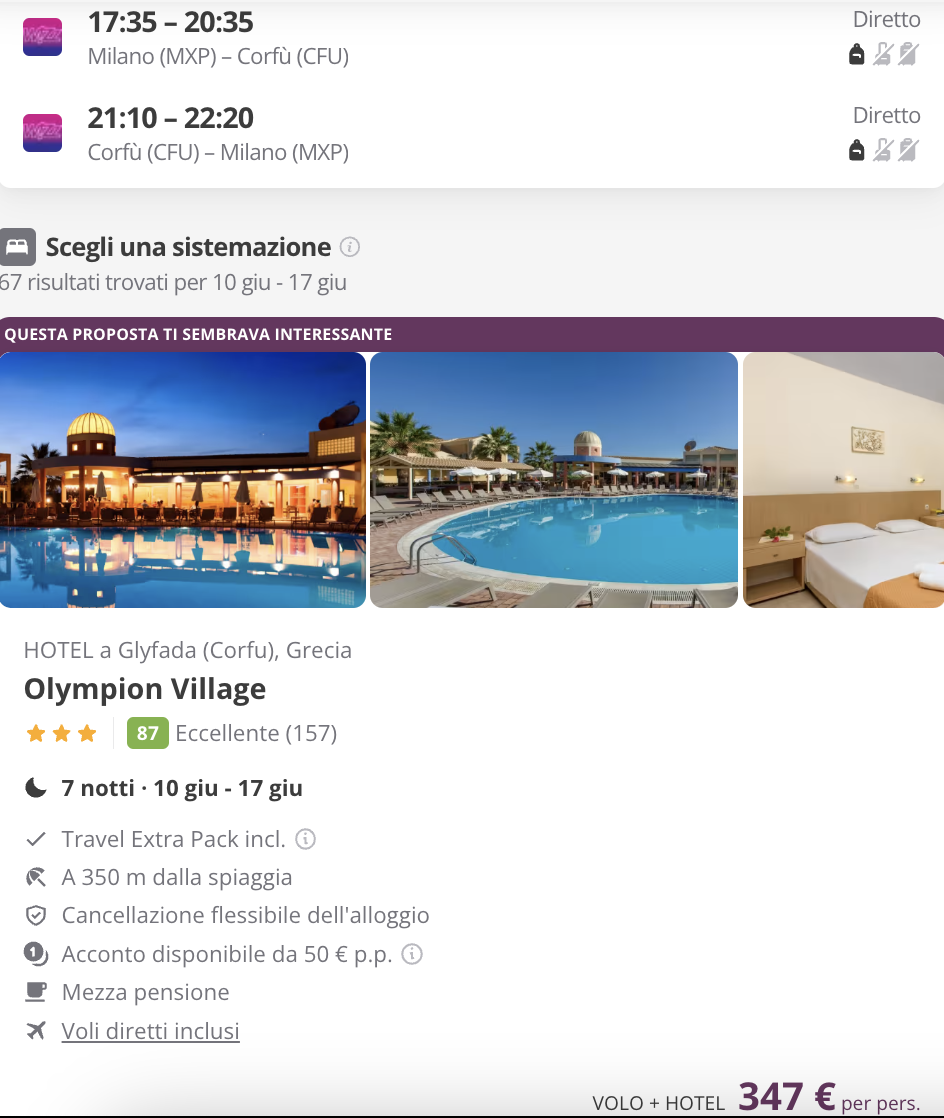View the night-time pool photo
Image resolution: width=944 pixels, height=1118 pixels.
tap(183, 480)
